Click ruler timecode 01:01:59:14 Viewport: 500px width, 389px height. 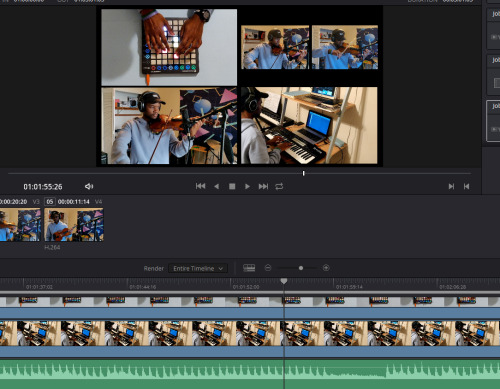click(x=349, y=287)
